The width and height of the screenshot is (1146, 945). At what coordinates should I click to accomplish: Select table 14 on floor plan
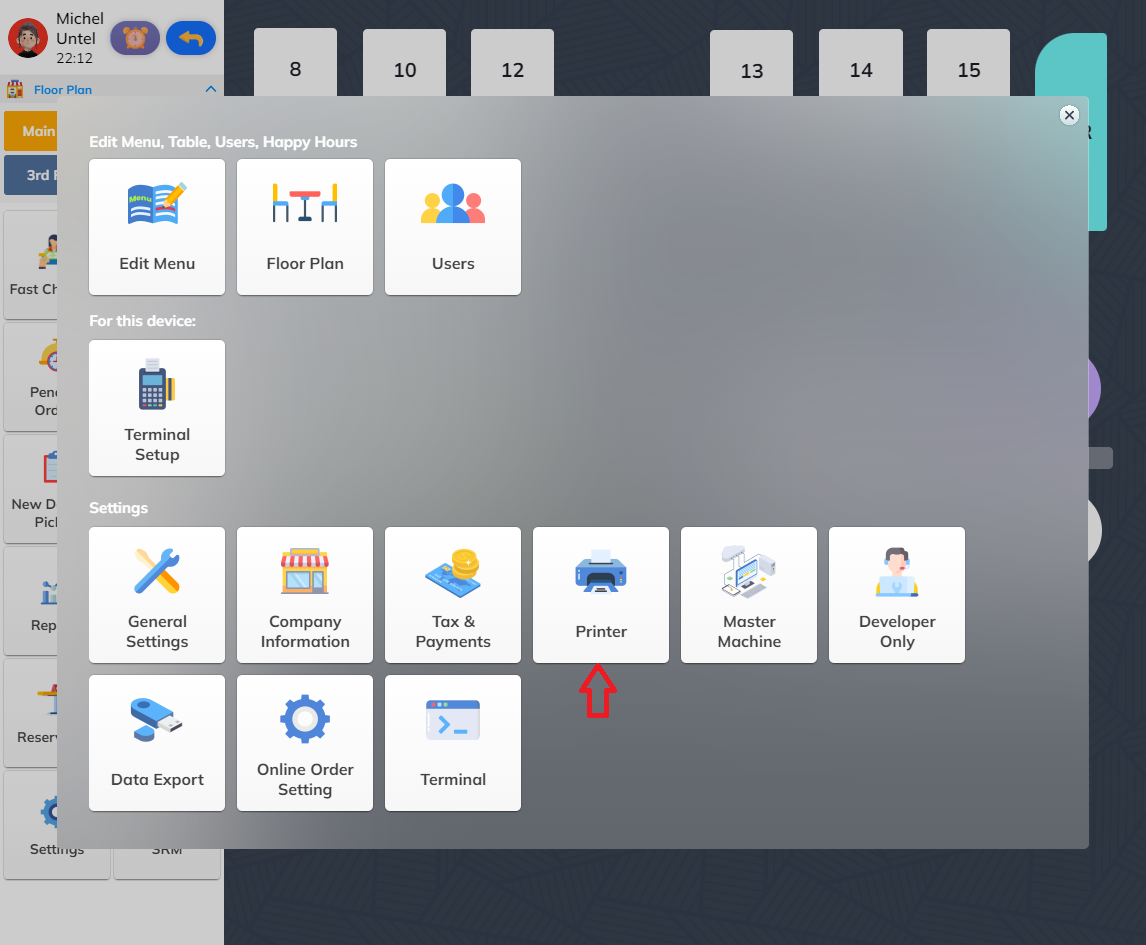pos(861,63)
